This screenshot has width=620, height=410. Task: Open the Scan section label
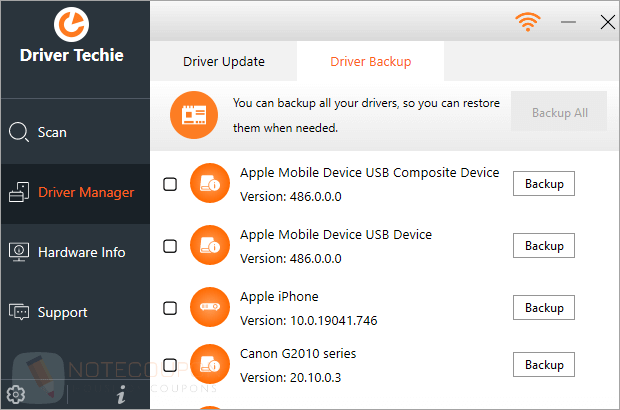click(52, 132)
